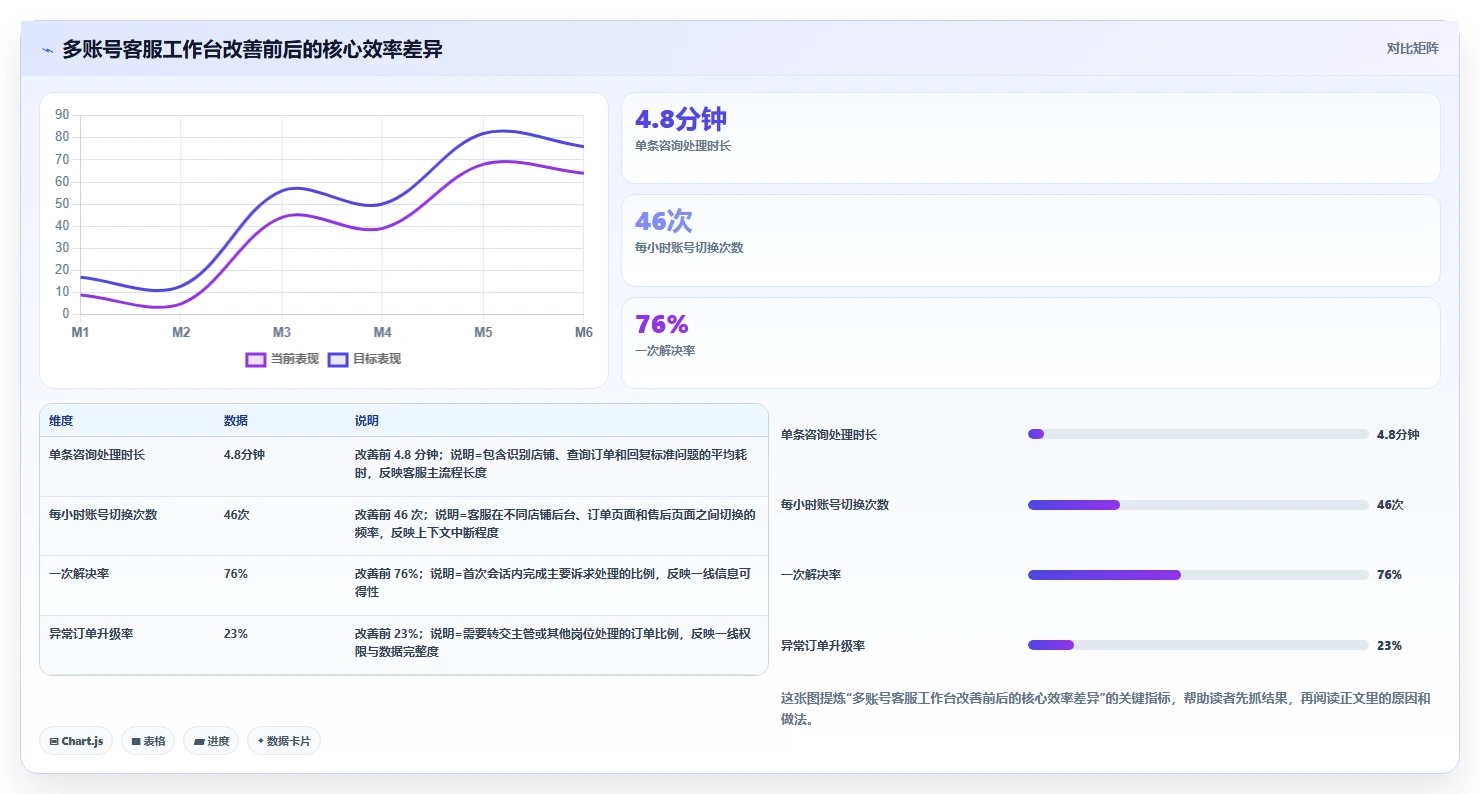The height and width of the screenshot is (794, 1480).
Task: Click the table data cell 23%
Action: (x=236, y=634)
